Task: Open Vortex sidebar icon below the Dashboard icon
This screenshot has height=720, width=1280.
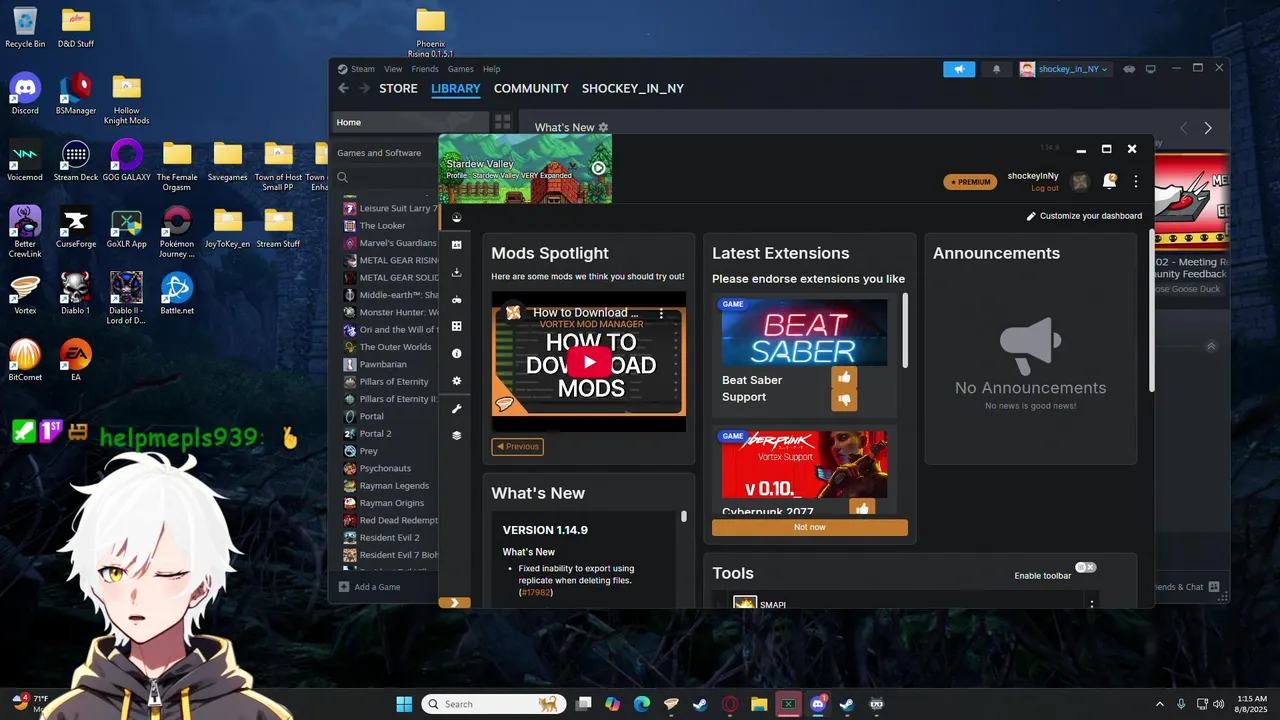Action: click(457, 245)
